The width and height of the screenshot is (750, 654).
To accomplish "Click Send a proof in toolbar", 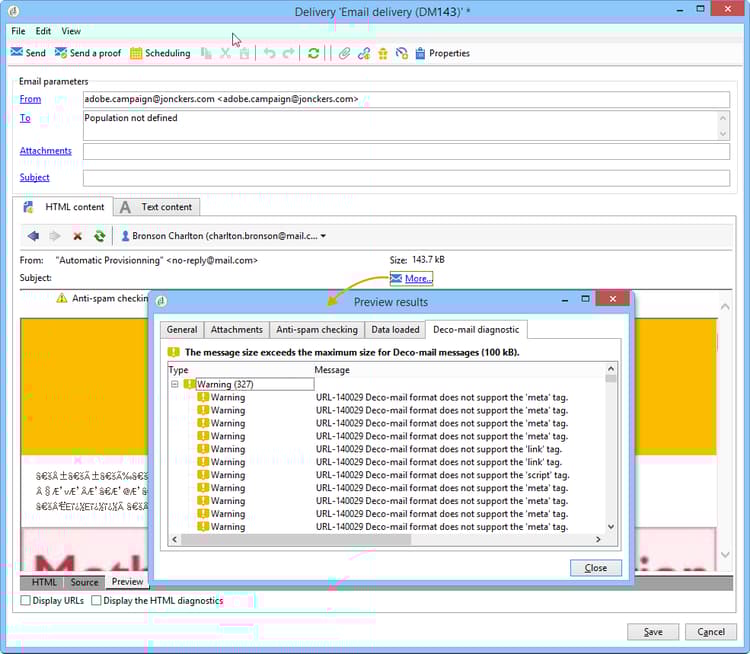I will click(x=87, y=53).
